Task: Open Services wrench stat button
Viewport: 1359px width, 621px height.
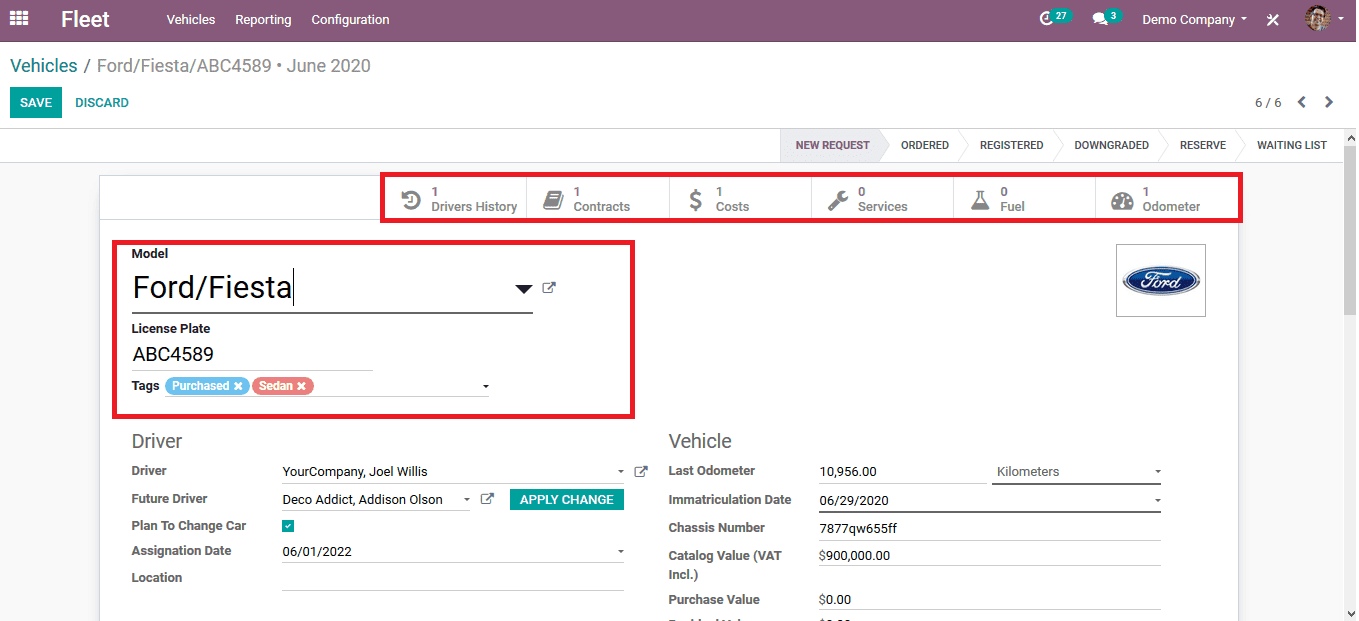Action: tap(882, 199)
